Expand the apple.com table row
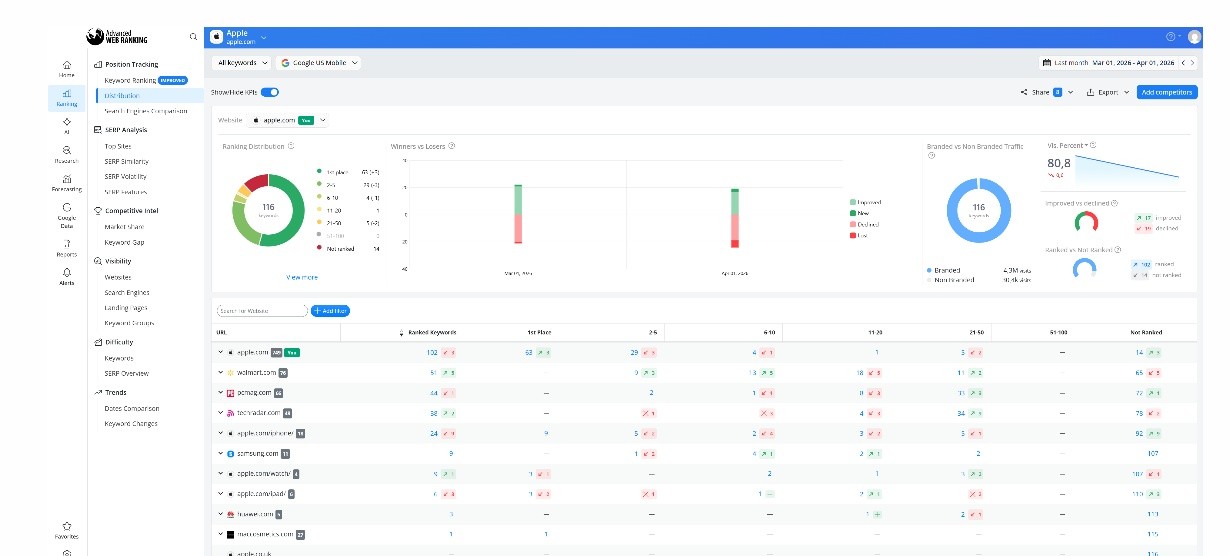 (x=220, y=352)
